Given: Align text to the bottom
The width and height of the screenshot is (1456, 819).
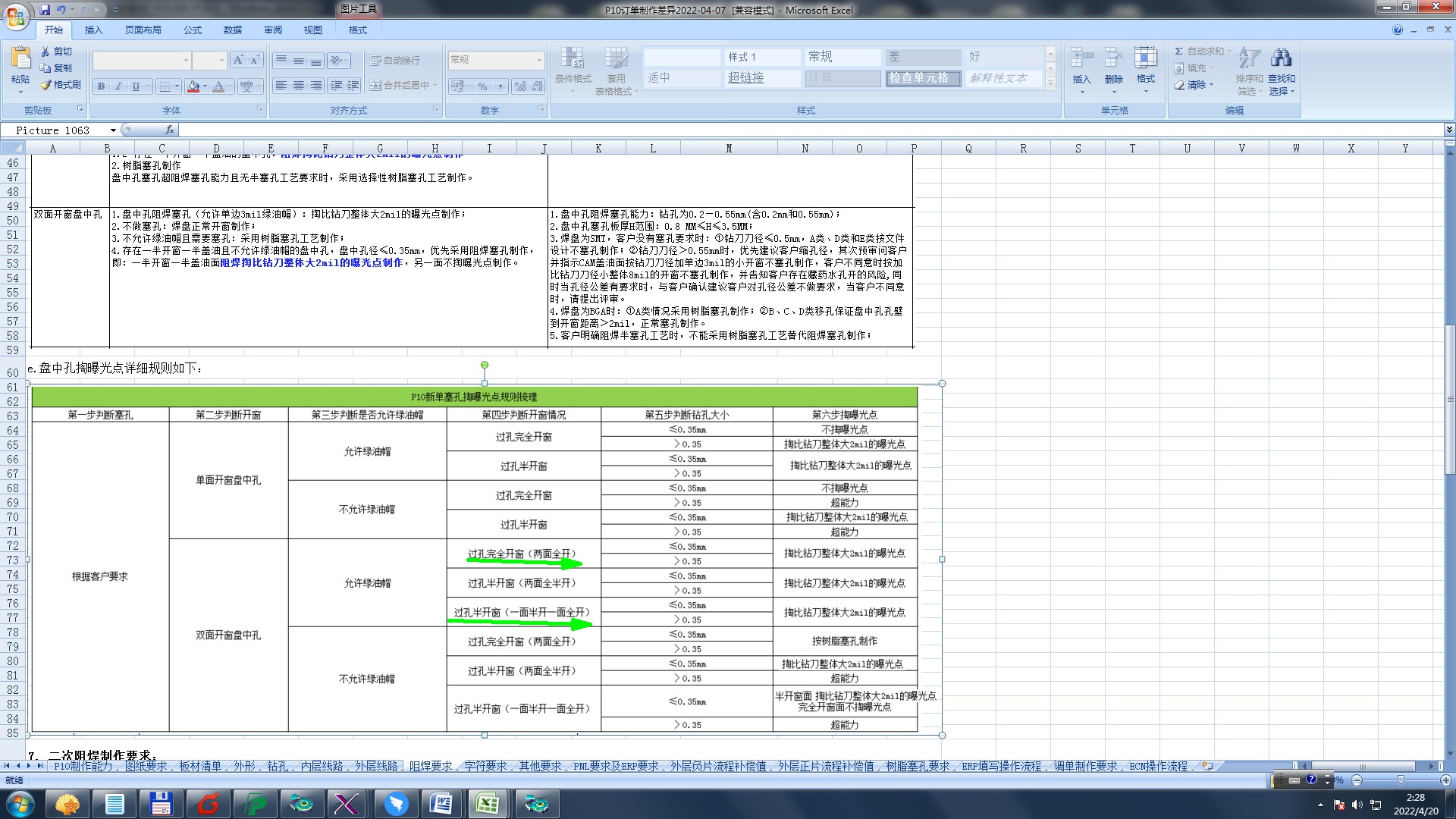Looking at the screenshot, I should [x=316, y=60].
